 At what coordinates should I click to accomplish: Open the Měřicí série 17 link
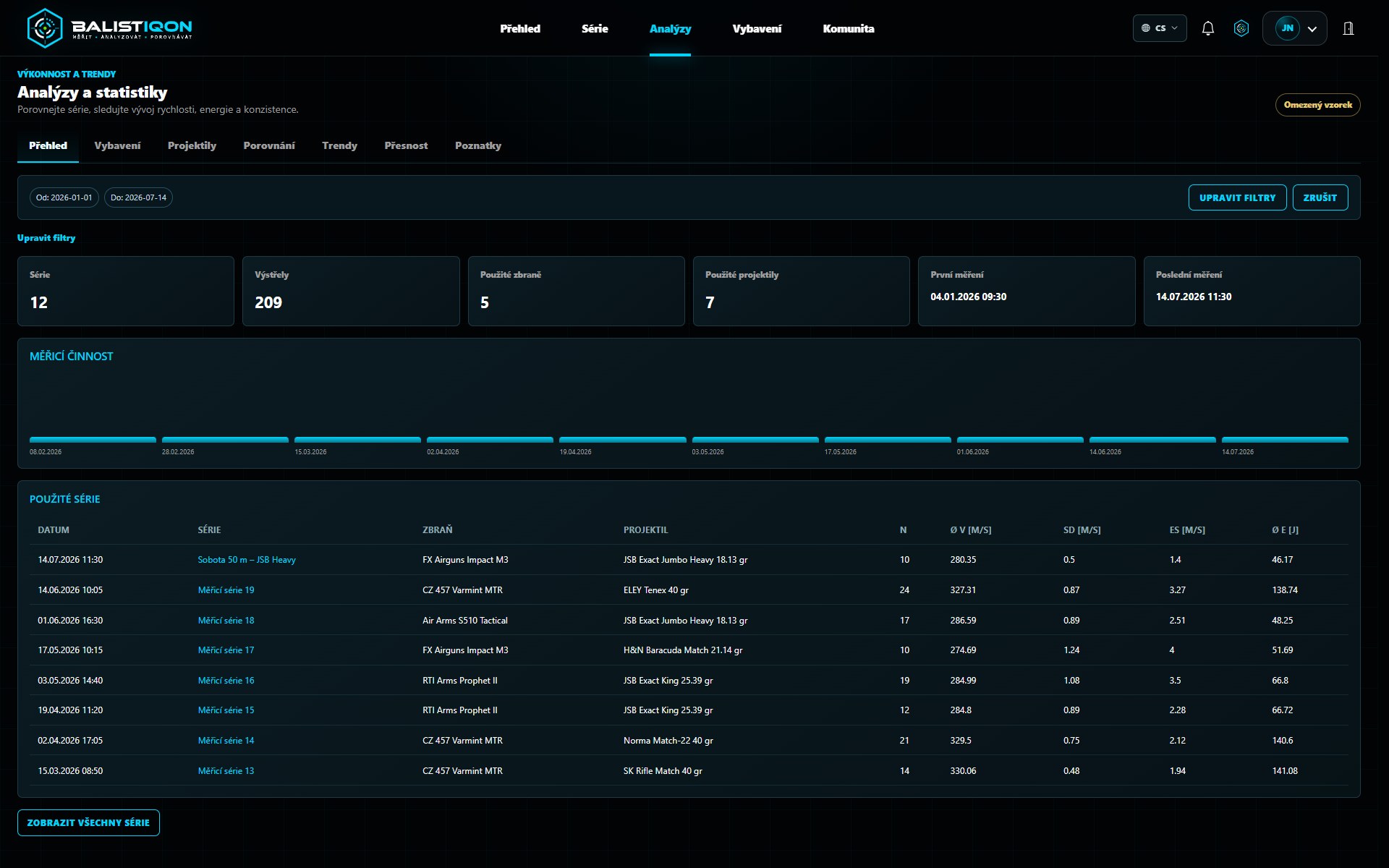[226, 650]
